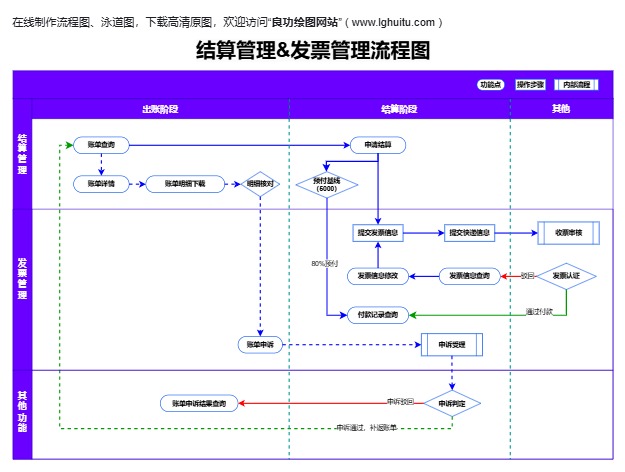This screenshot has width=625, height=472.
Task: Select the 出账阶段 column header
Action: tap(160, 109)
